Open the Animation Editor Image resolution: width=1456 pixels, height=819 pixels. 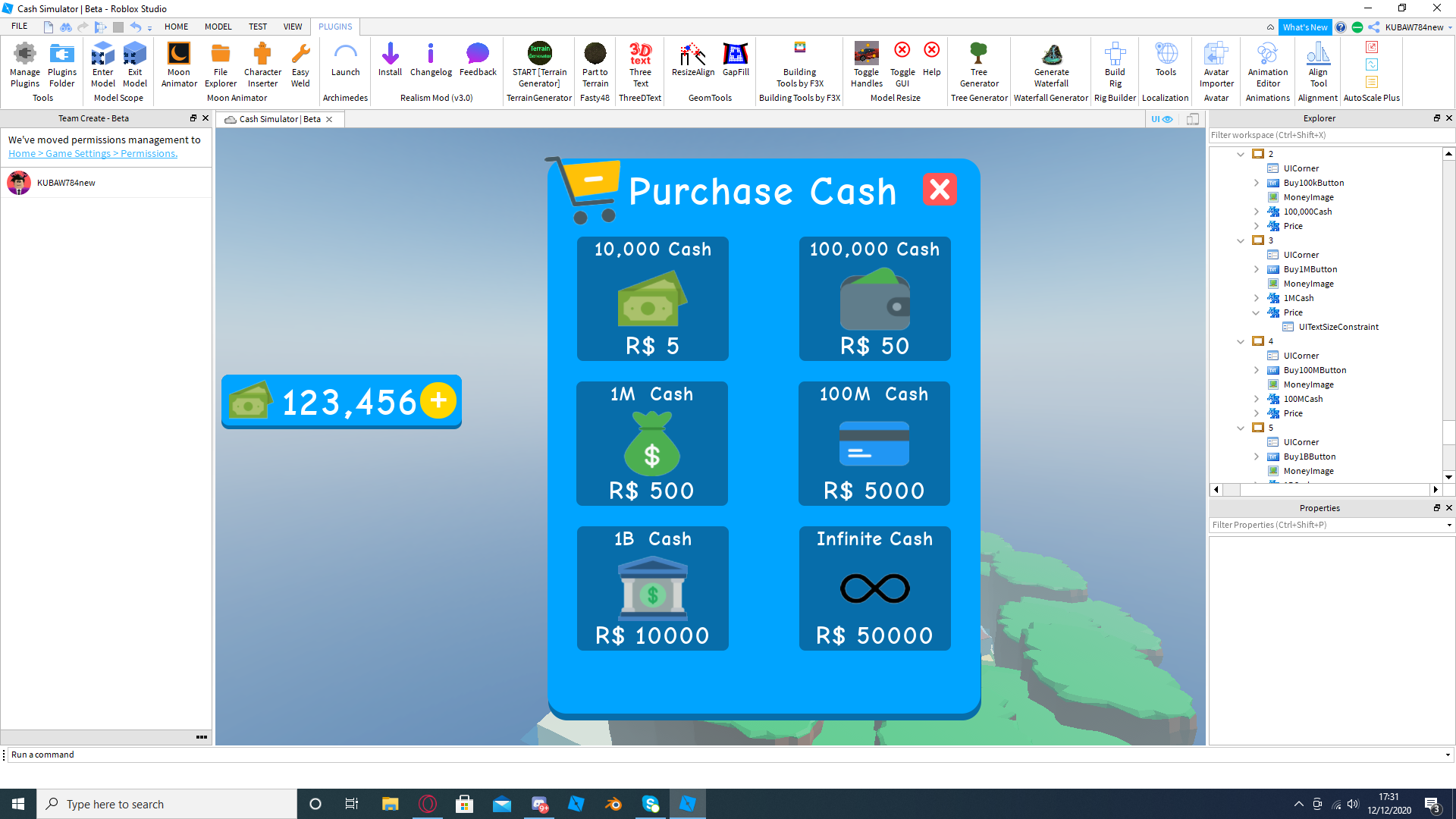click(x=1268, y=65)
